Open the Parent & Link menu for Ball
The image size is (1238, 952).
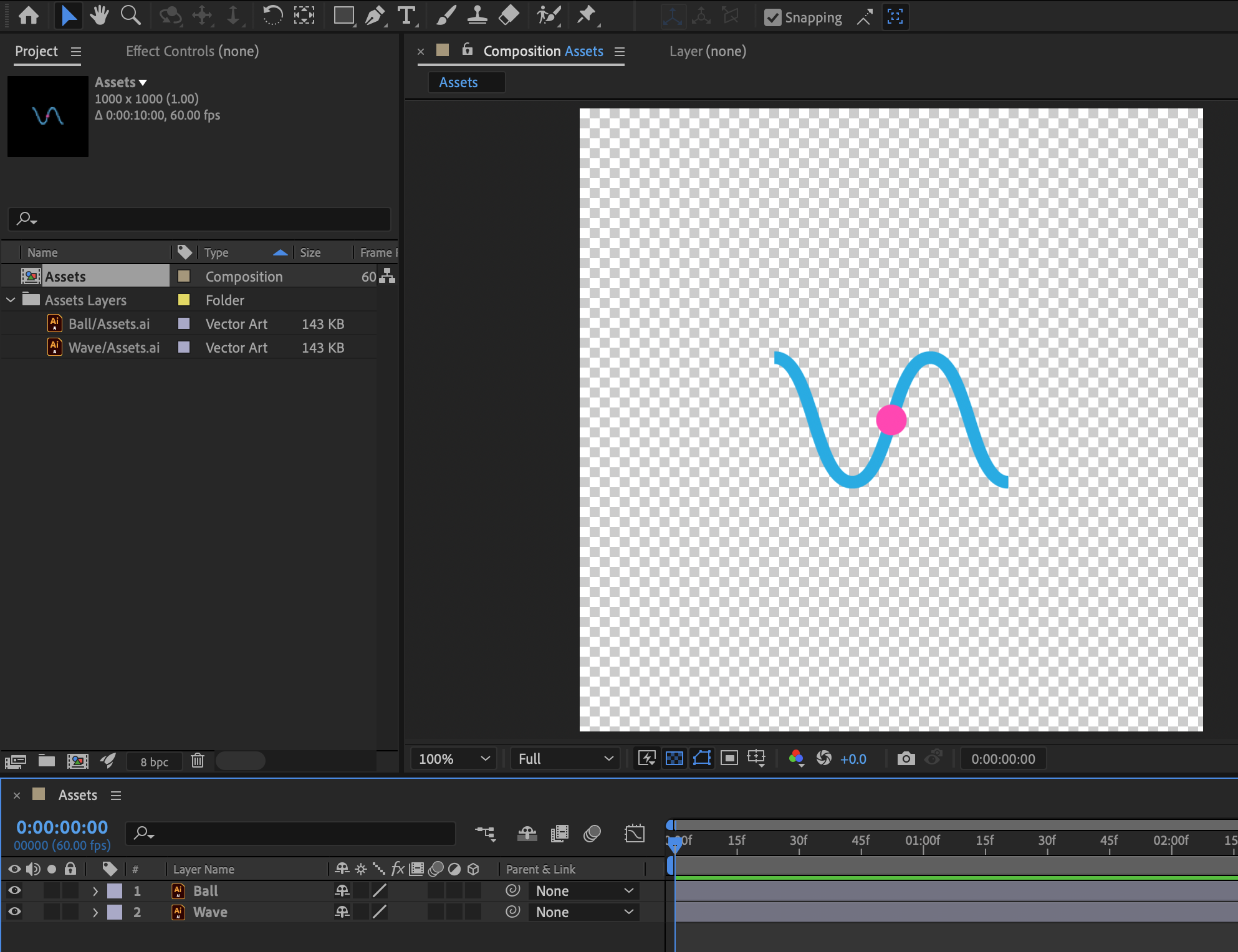point(583,890)
